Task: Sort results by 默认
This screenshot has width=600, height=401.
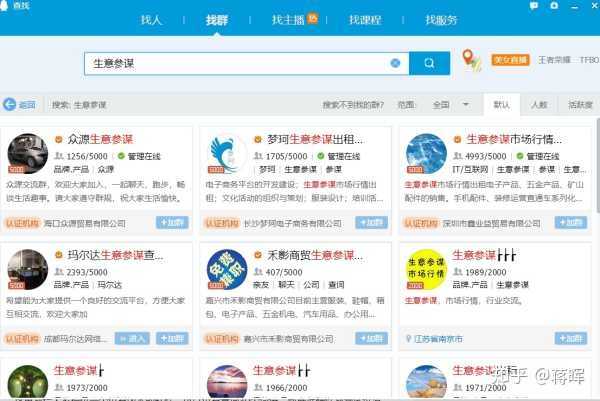Action: pos(502,104)
